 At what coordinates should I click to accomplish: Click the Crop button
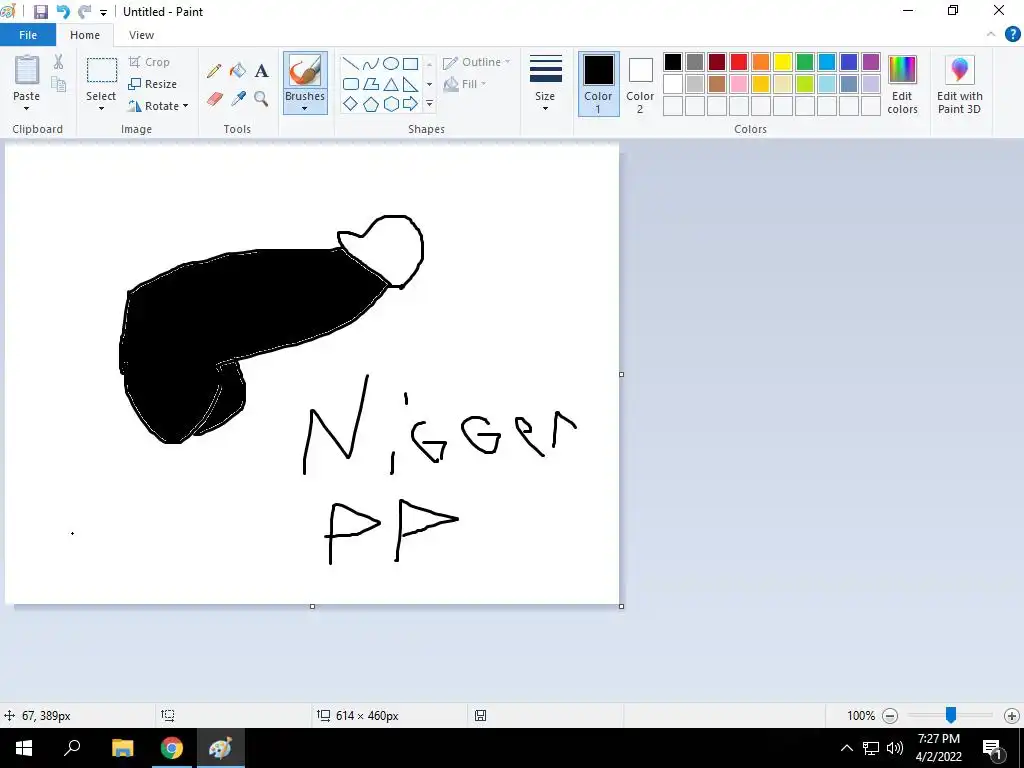150,62
